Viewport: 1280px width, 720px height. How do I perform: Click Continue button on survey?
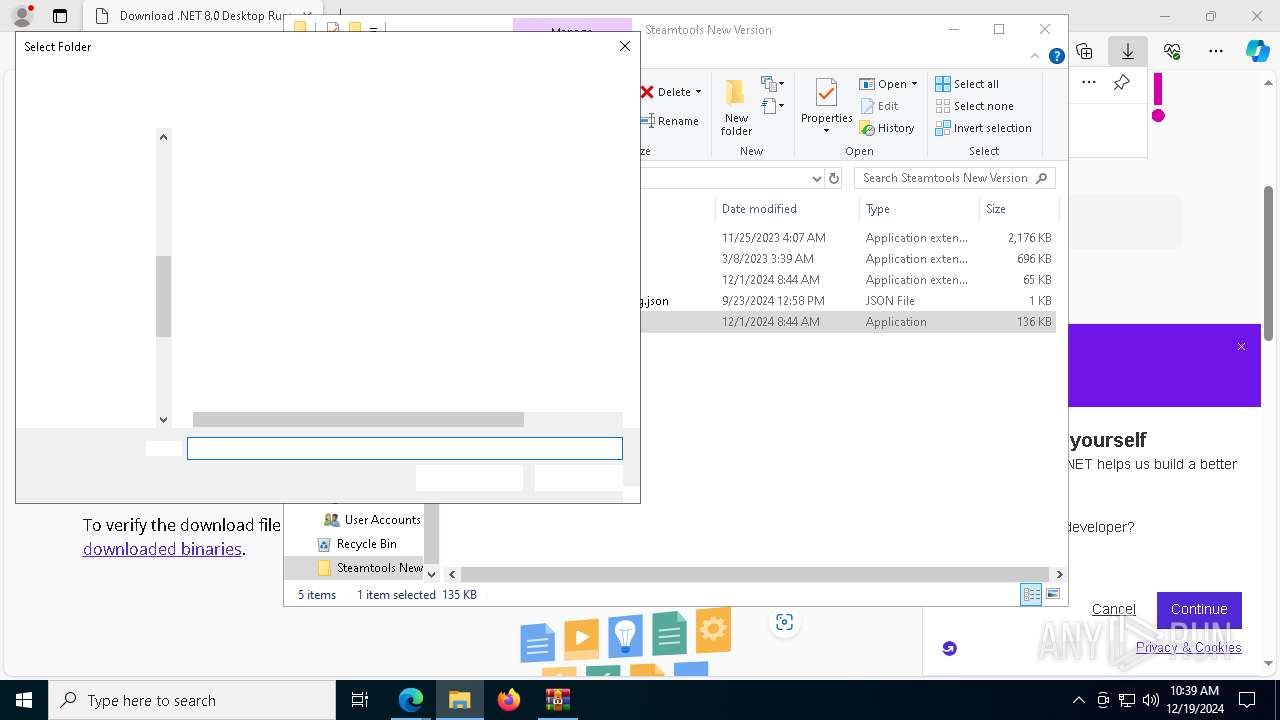(1199, 609)
